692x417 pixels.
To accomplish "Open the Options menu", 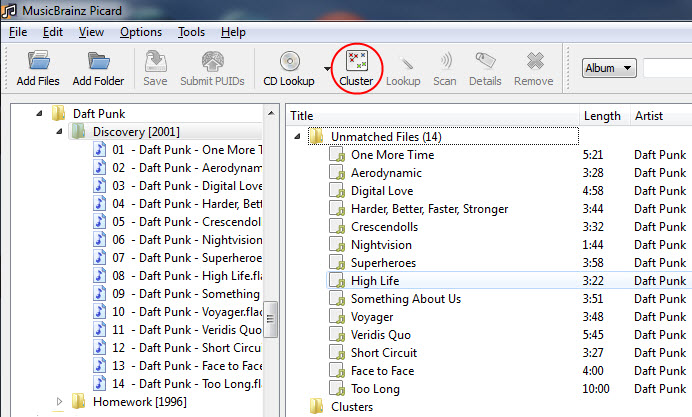I will click(x=140, y=32).
